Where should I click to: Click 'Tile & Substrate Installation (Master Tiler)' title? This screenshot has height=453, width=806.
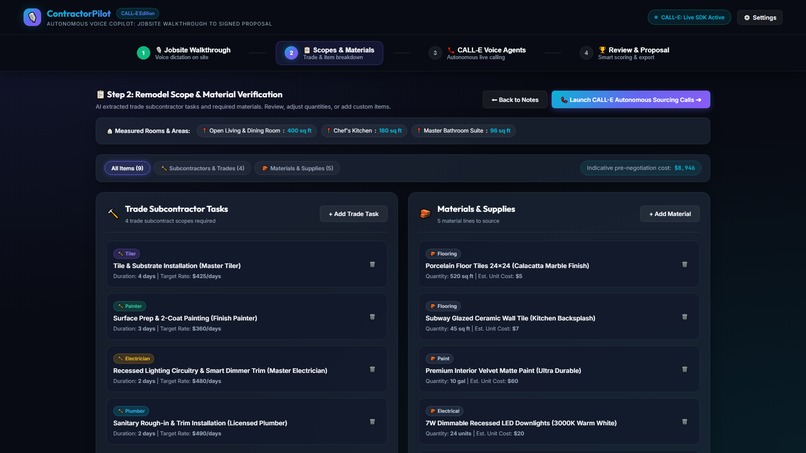[x=177, y=266]
